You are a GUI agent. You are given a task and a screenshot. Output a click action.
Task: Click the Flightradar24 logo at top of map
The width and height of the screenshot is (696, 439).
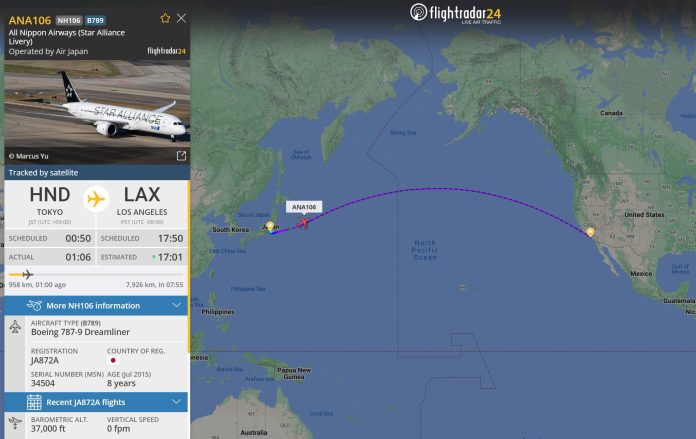455,13
